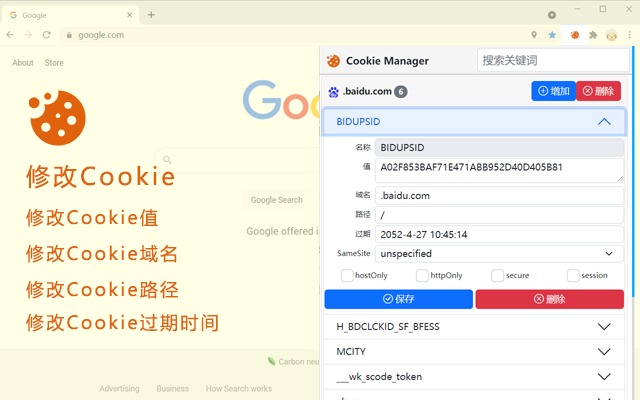Open the About link
640x400 pixels.
click(x=22, y=63)
